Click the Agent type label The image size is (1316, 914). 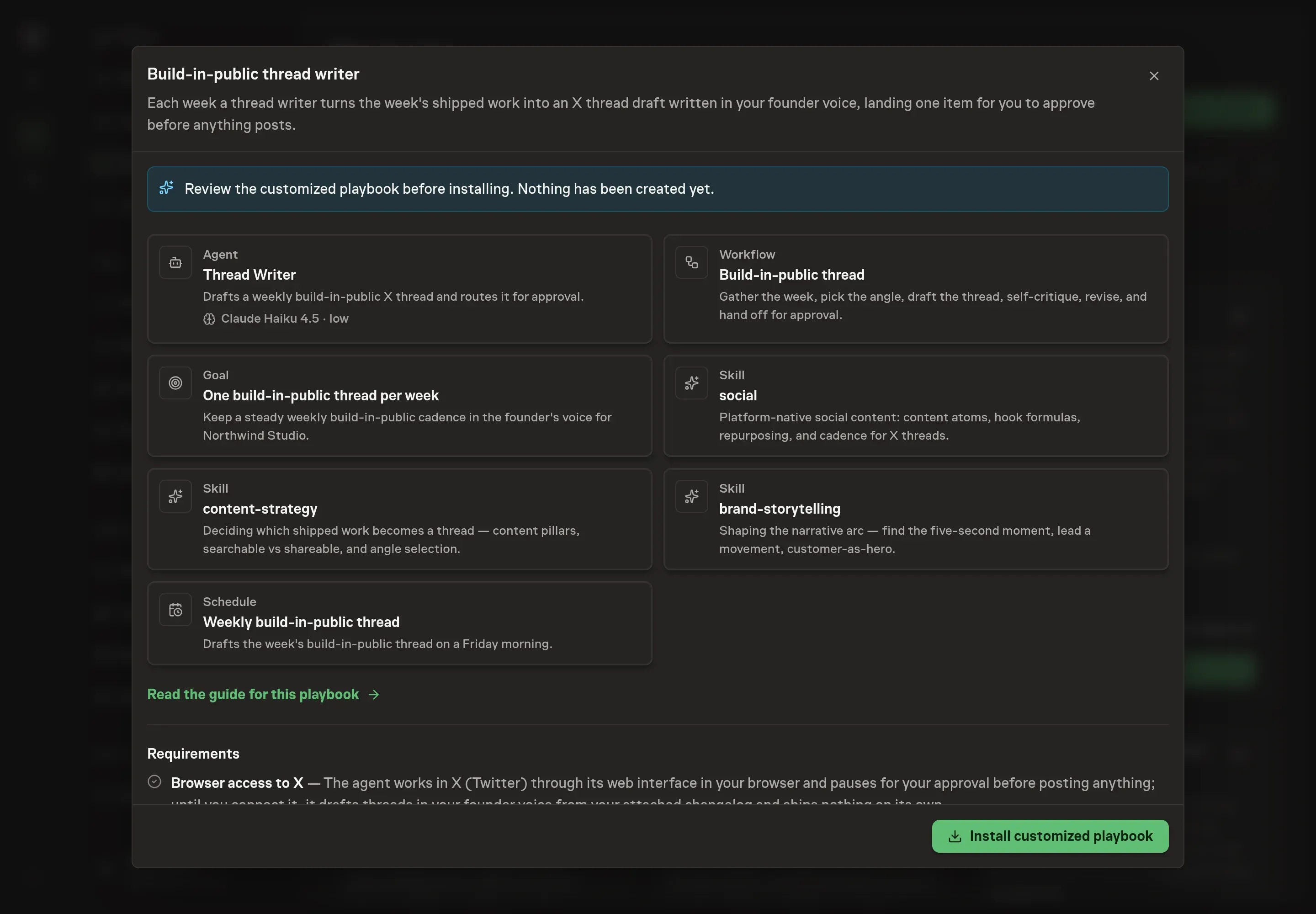pos(220,254)
